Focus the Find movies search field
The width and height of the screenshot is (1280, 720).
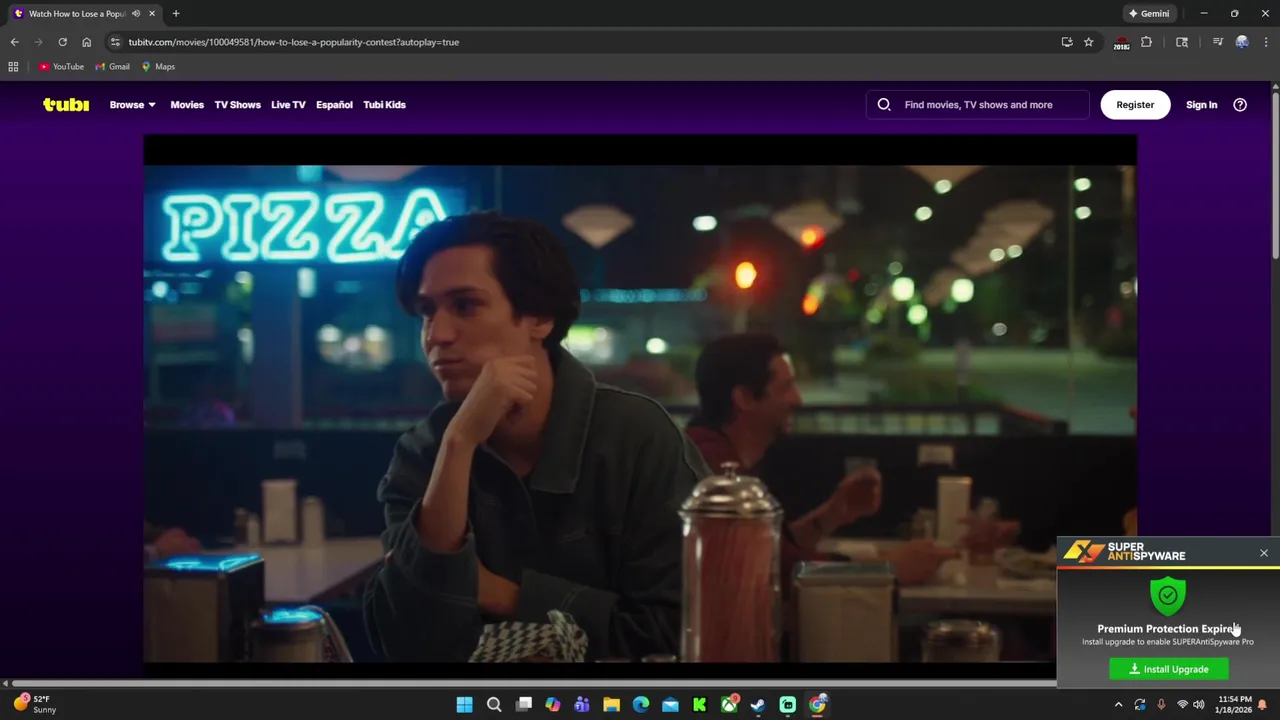click(978, 104)
